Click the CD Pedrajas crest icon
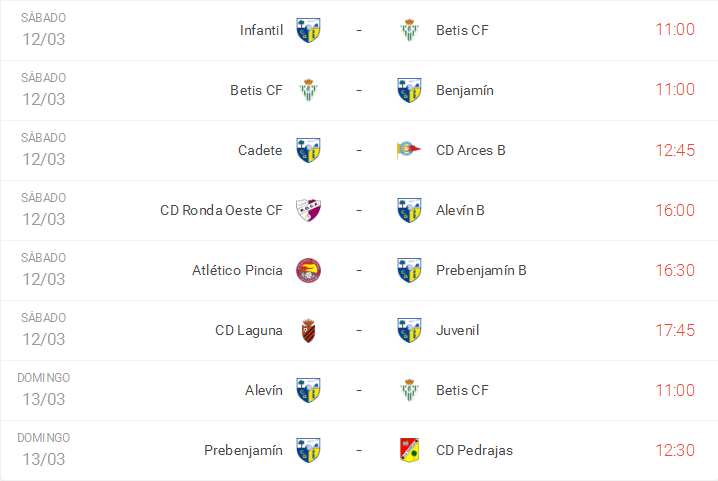This screenshot has width=718, height=481. (x=408, y=450)
